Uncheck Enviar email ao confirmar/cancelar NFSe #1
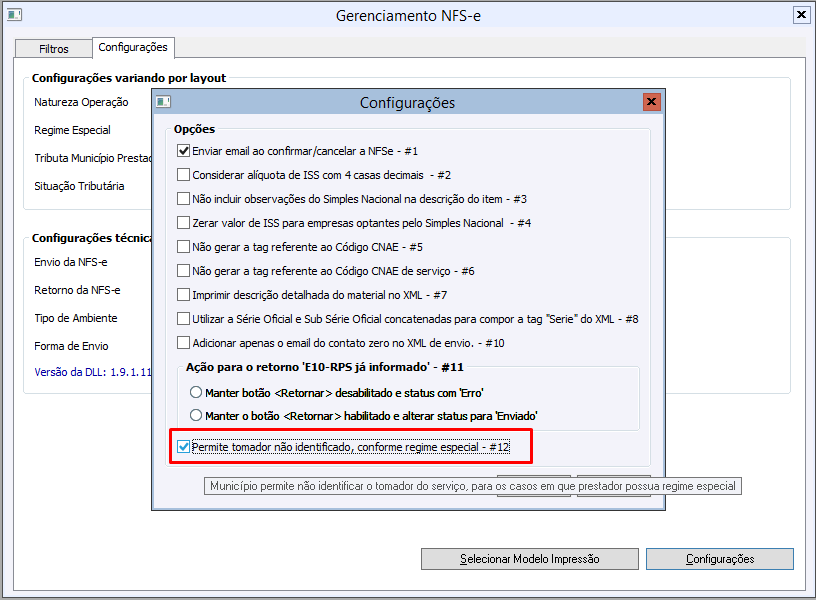816x600 pixels. [183, 151]
